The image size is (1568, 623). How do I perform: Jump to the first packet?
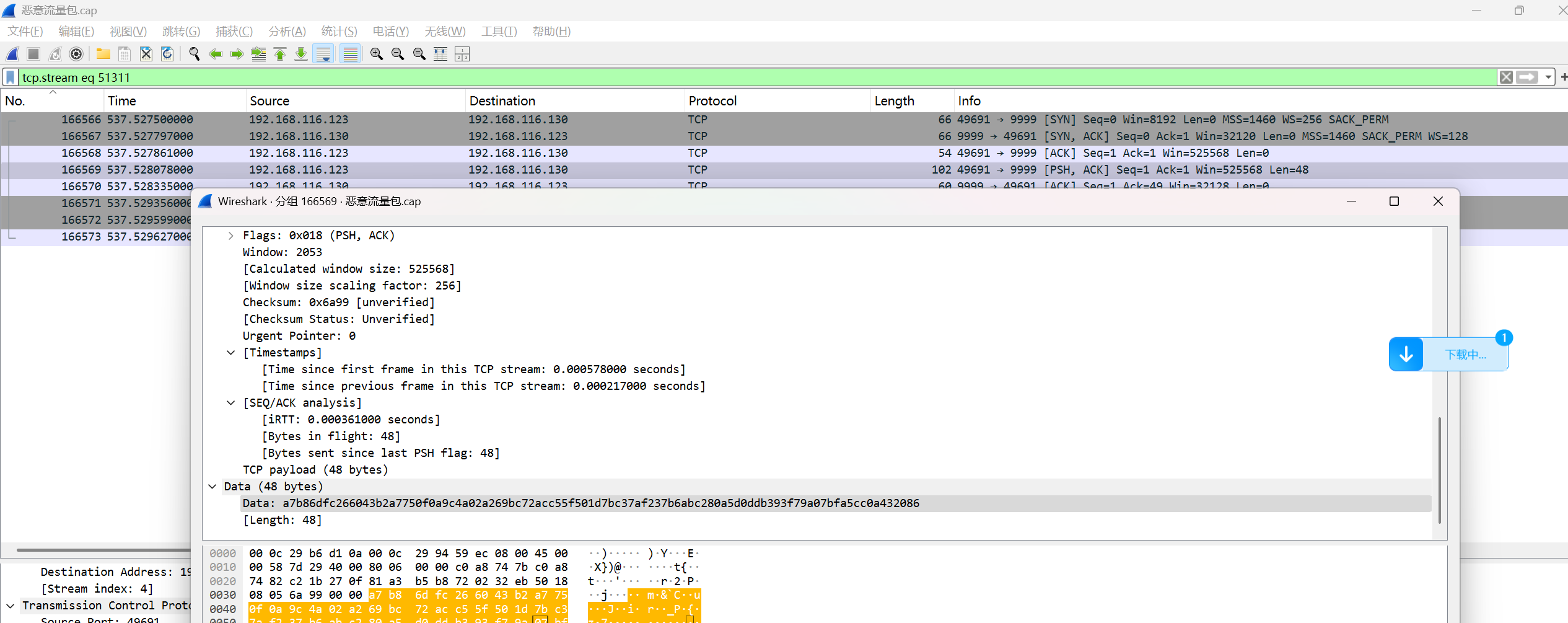[x=280, y=54]
